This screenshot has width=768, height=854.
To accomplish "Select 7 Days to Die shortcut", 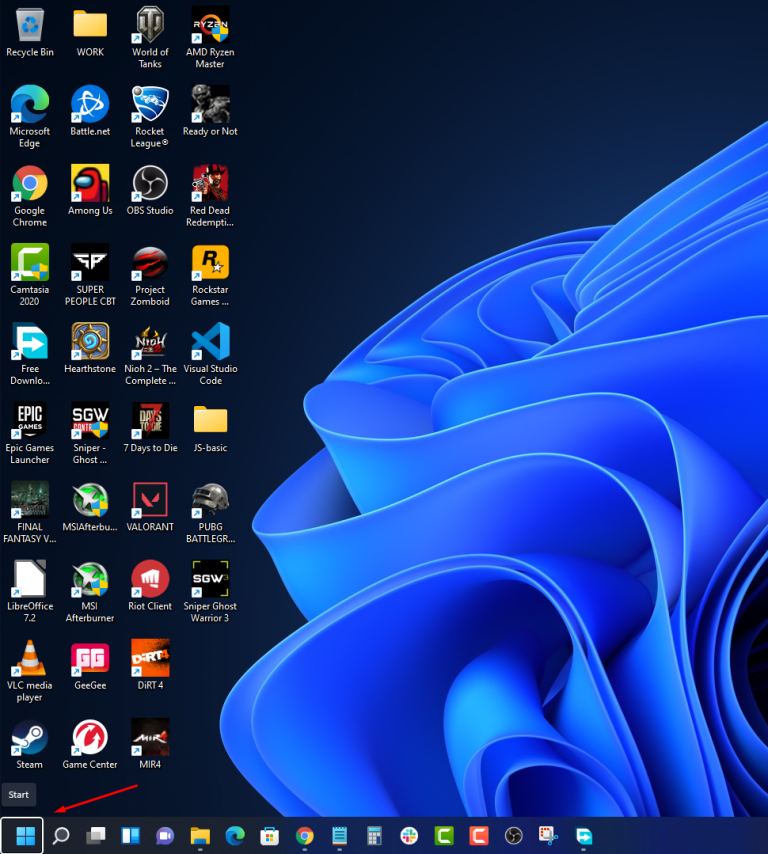I will (x=150, y=428).
